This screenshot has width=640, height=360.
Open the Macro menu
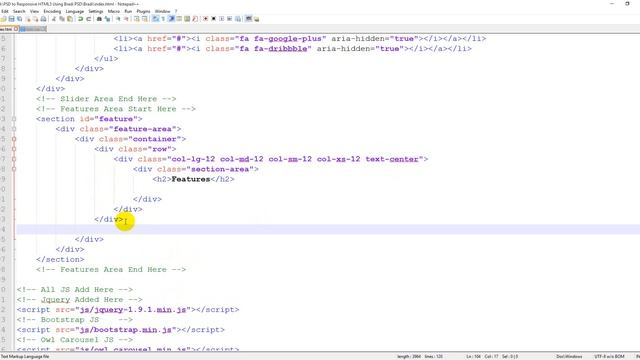click(x=114, y=11)
